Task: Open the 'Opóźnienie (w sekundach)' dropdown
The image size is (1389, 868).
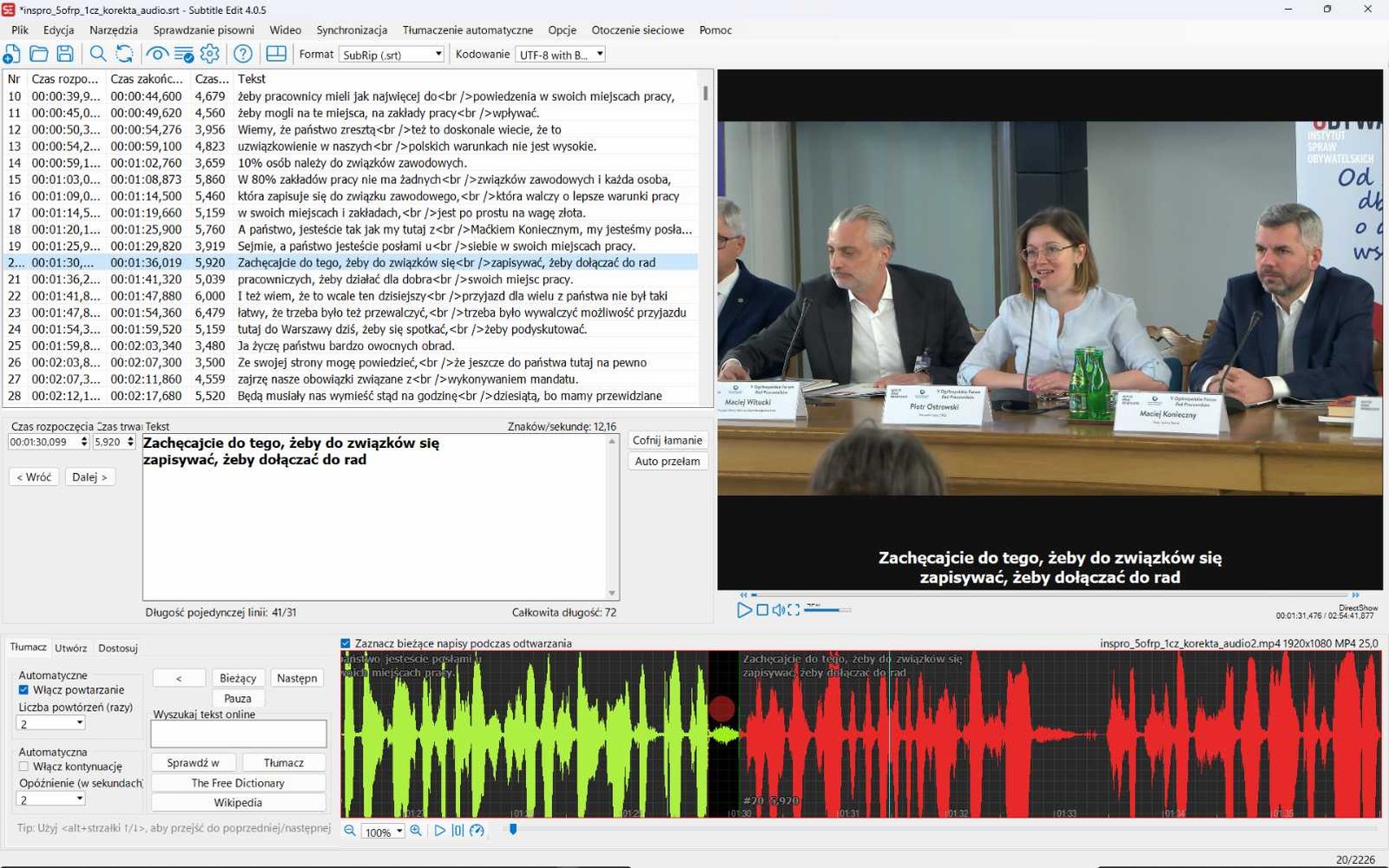Action: (51, 799)
